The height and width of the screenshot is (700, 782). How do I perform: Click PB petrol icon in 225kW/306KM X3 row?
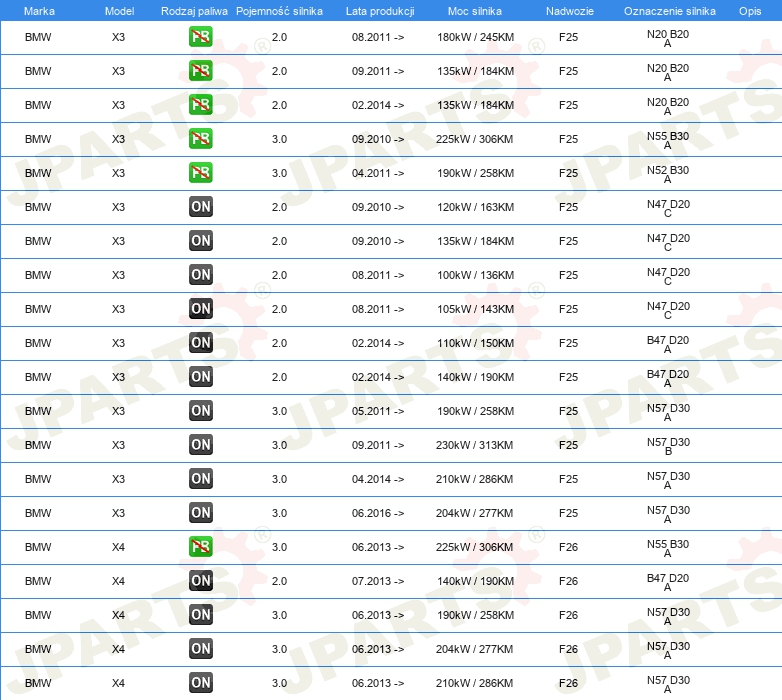[200, 139]
